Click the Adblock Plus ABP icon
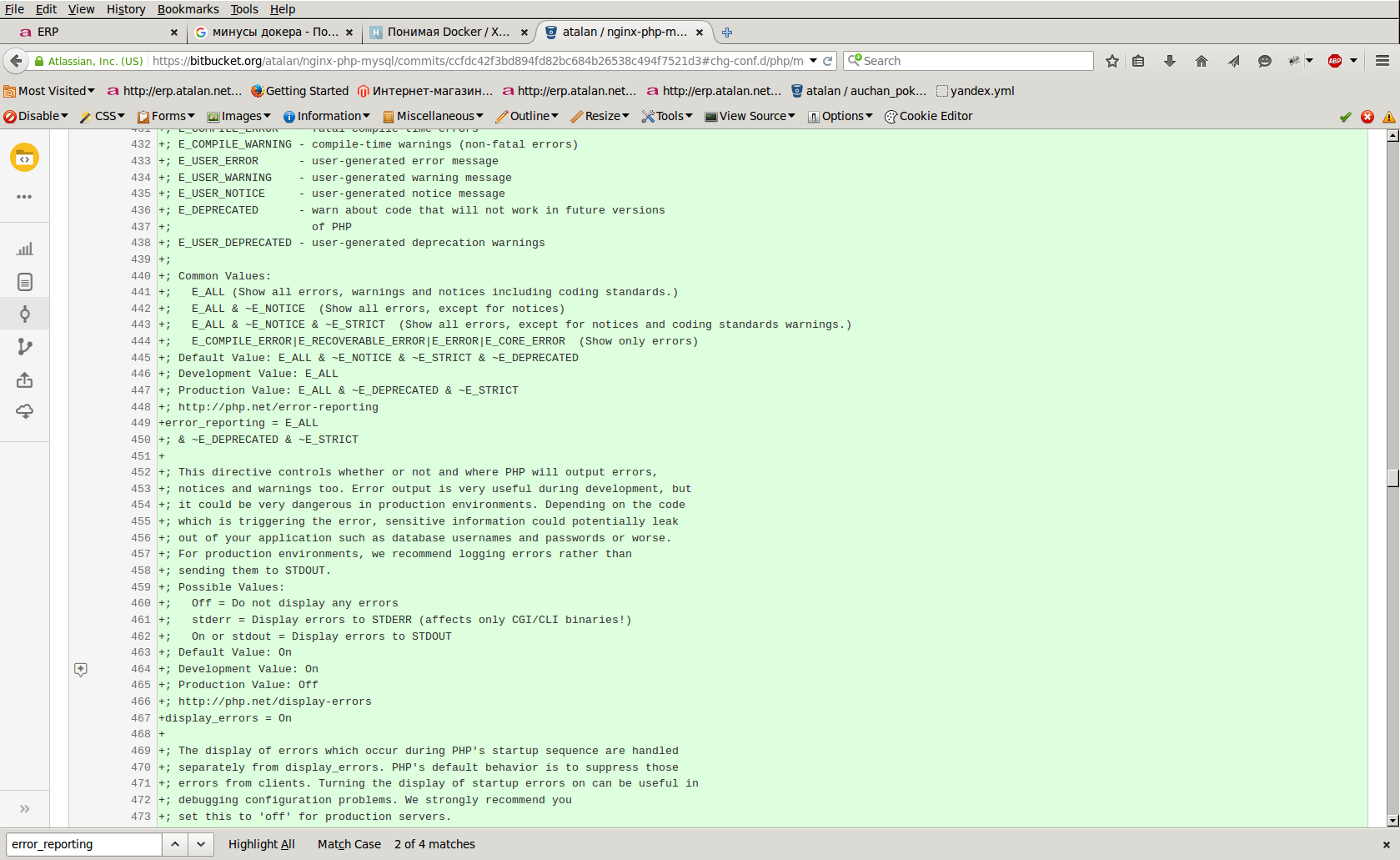Image resolution: width=1400 pixels, height=860 pixels. pos(1335,61)
